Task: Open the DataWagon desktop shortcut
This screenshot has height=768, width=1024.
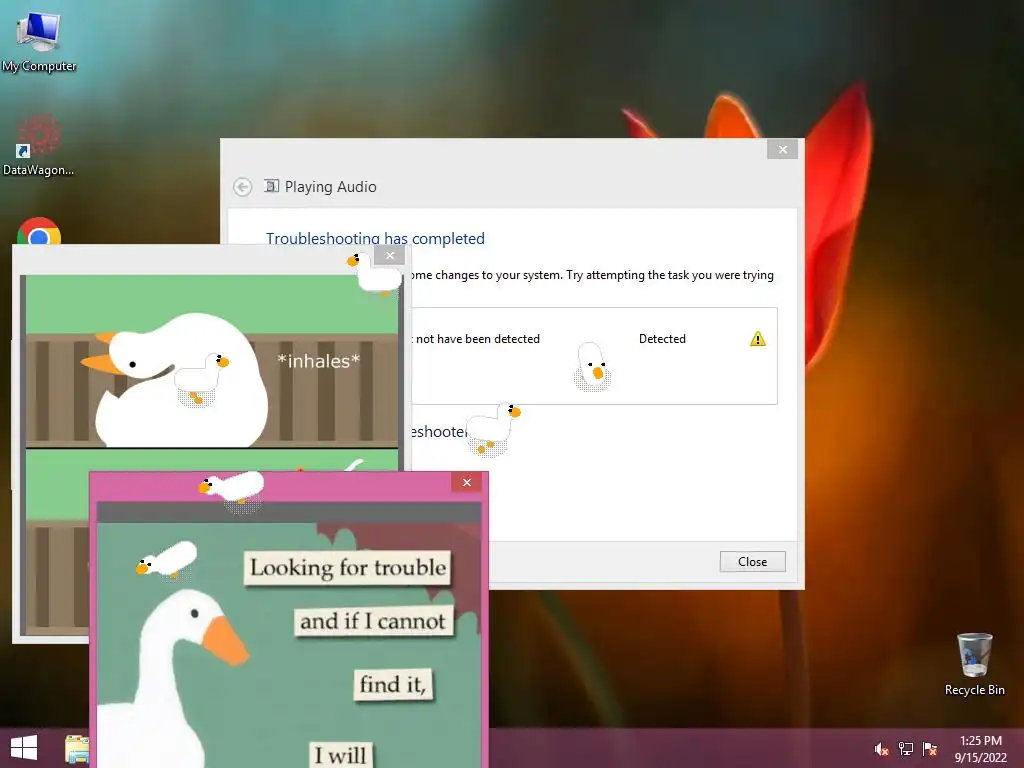Action: (x=38, y=145)
